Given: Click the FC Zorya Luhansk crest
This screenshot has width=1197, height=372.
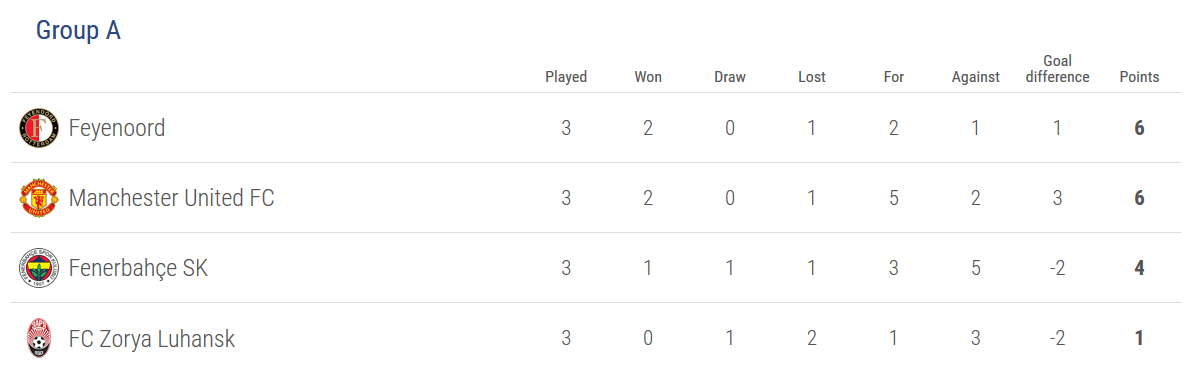Looking at the screenshot, I should click(x=39, y=338).
